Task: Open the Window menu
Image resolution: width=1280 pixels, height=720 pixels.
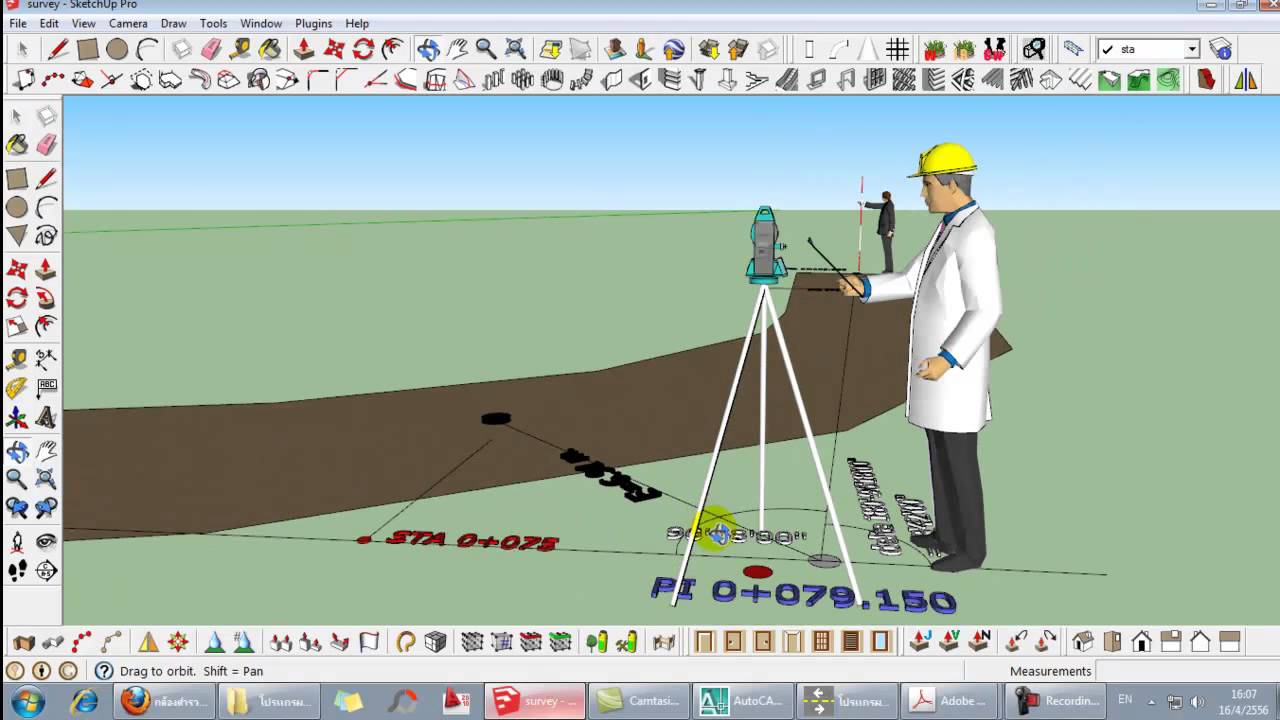Action: (261, 23)
